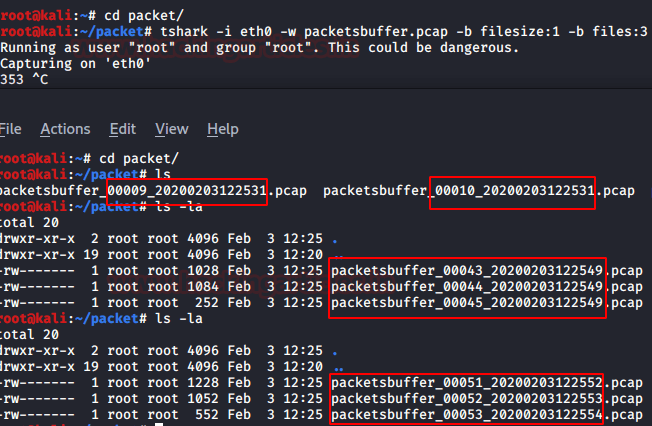Select the packetsbuffer_00010 pcap filename
Viewport: 652px width, 426px height.
tap(479, 190)
